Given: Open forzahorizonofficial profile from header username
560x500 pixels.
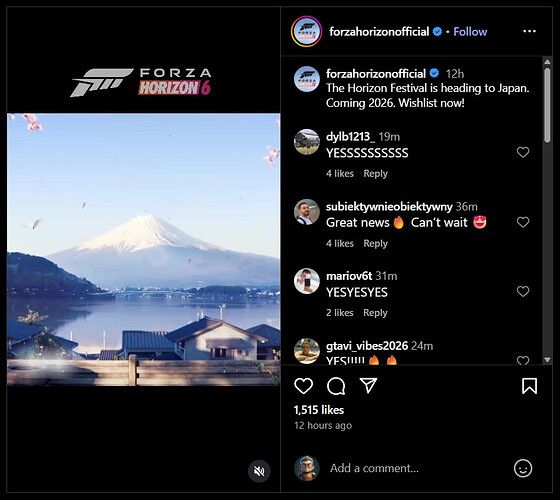Looking at the screenshot, I should click(379, 32).
